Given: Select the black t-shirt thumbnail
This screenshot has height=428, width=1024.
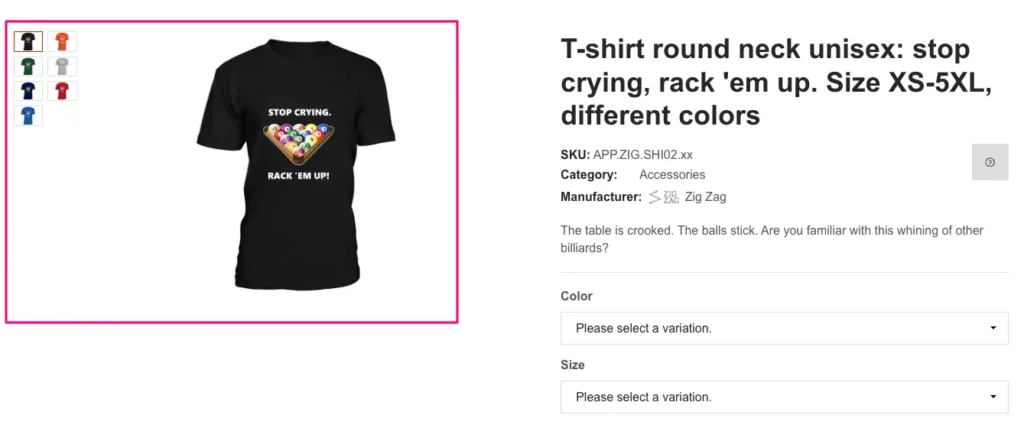Looking at the screenshot, I should [28, 42].
